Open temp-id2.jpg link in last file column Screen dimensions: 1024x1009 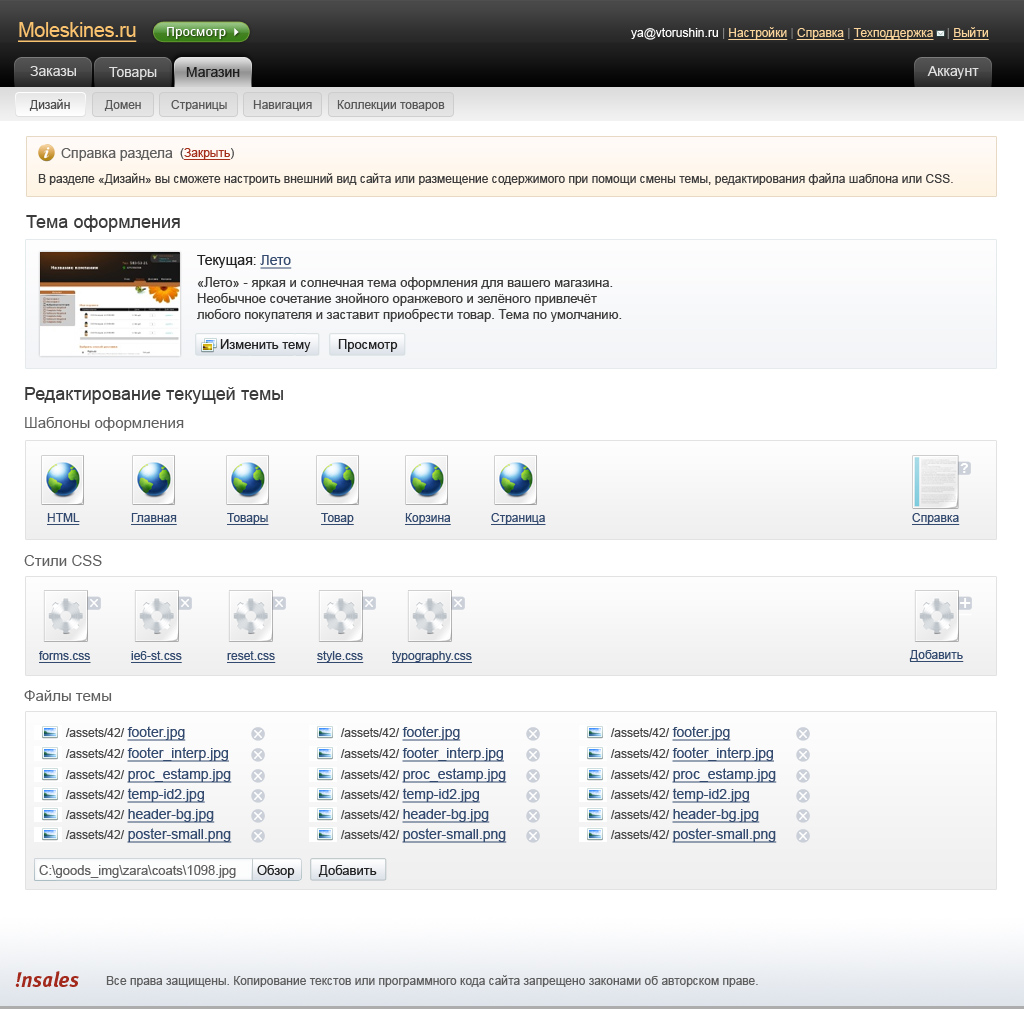[711, 794]
